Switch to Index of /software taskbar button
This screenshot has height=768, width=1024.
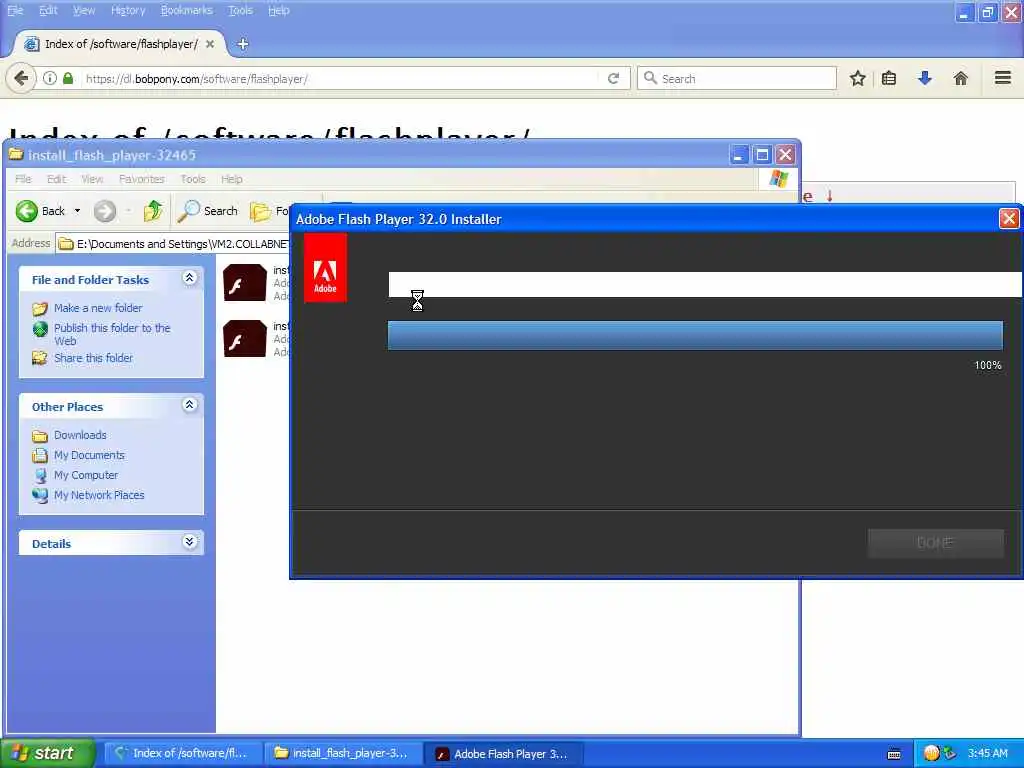click(183, 753)
